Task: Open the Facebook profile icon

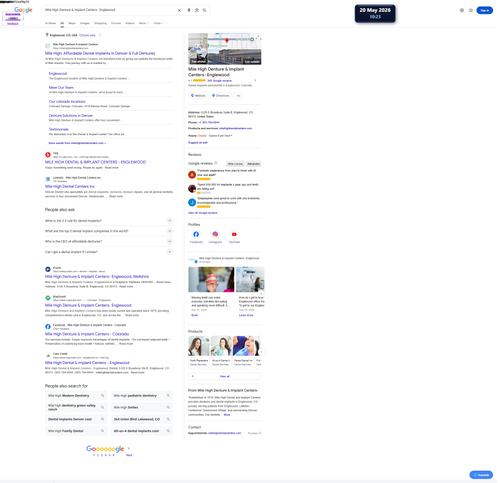Action: (196, 234)
